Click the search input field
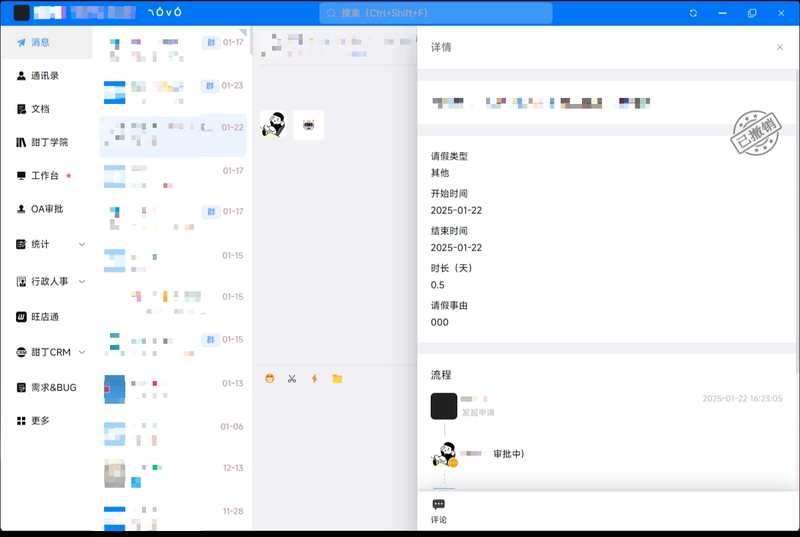800x537 pixels. [x=435, y=13]
